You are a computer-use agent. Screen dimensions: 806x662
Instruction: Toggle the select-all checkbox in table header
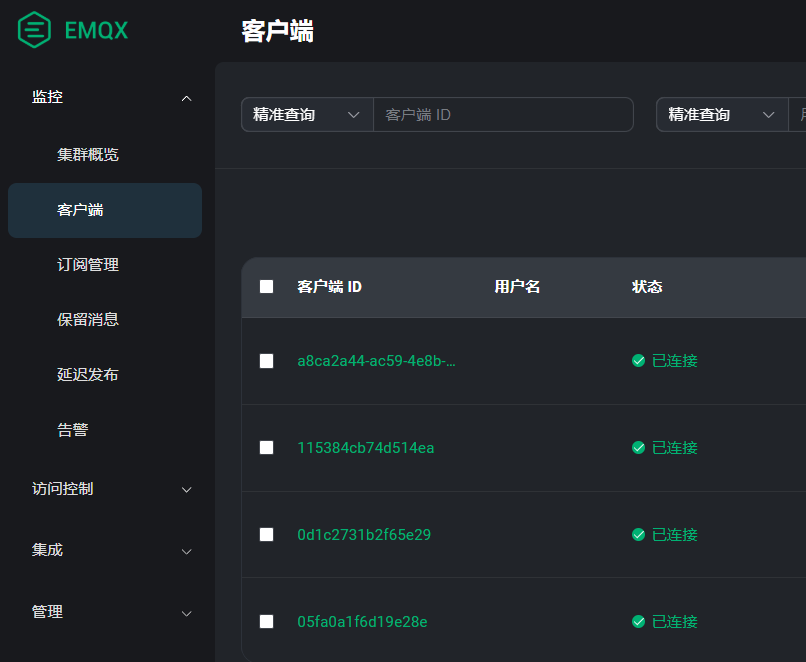pos(266,287)
